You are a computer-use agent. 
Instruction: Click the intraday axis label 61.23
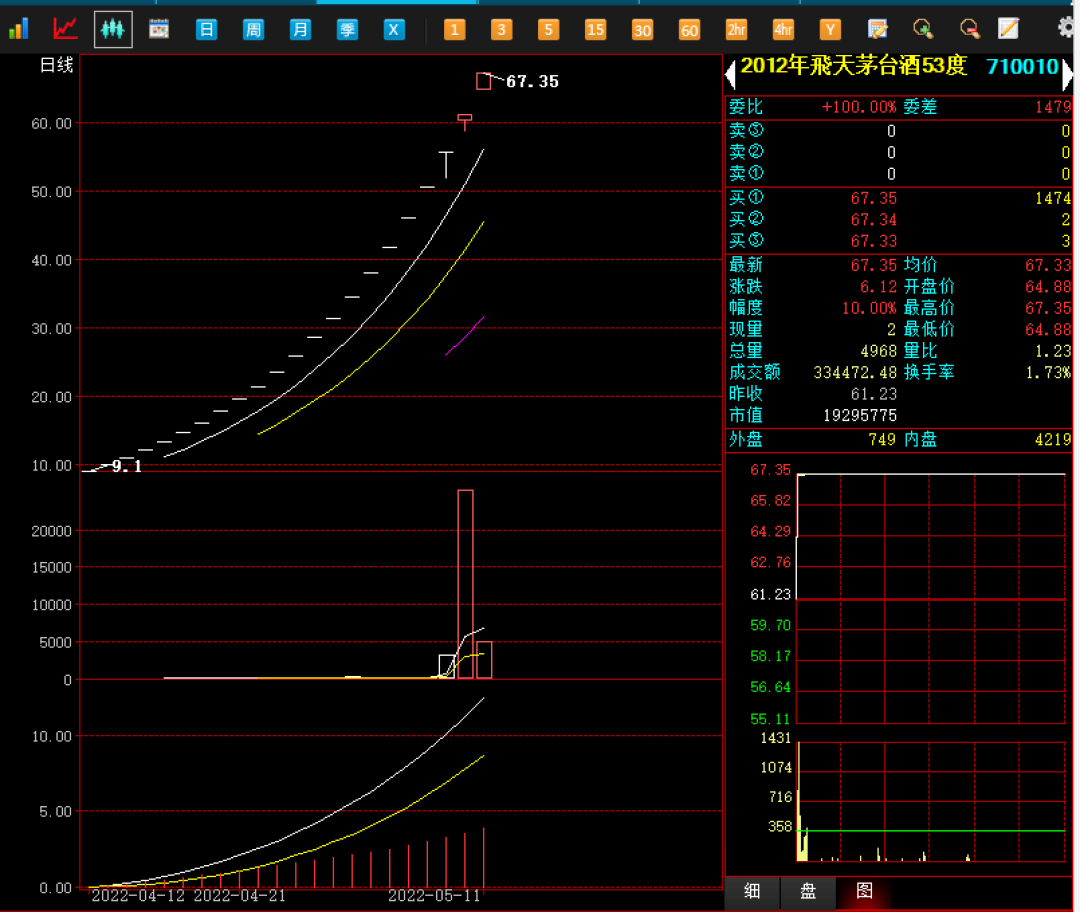click(770, 594)
